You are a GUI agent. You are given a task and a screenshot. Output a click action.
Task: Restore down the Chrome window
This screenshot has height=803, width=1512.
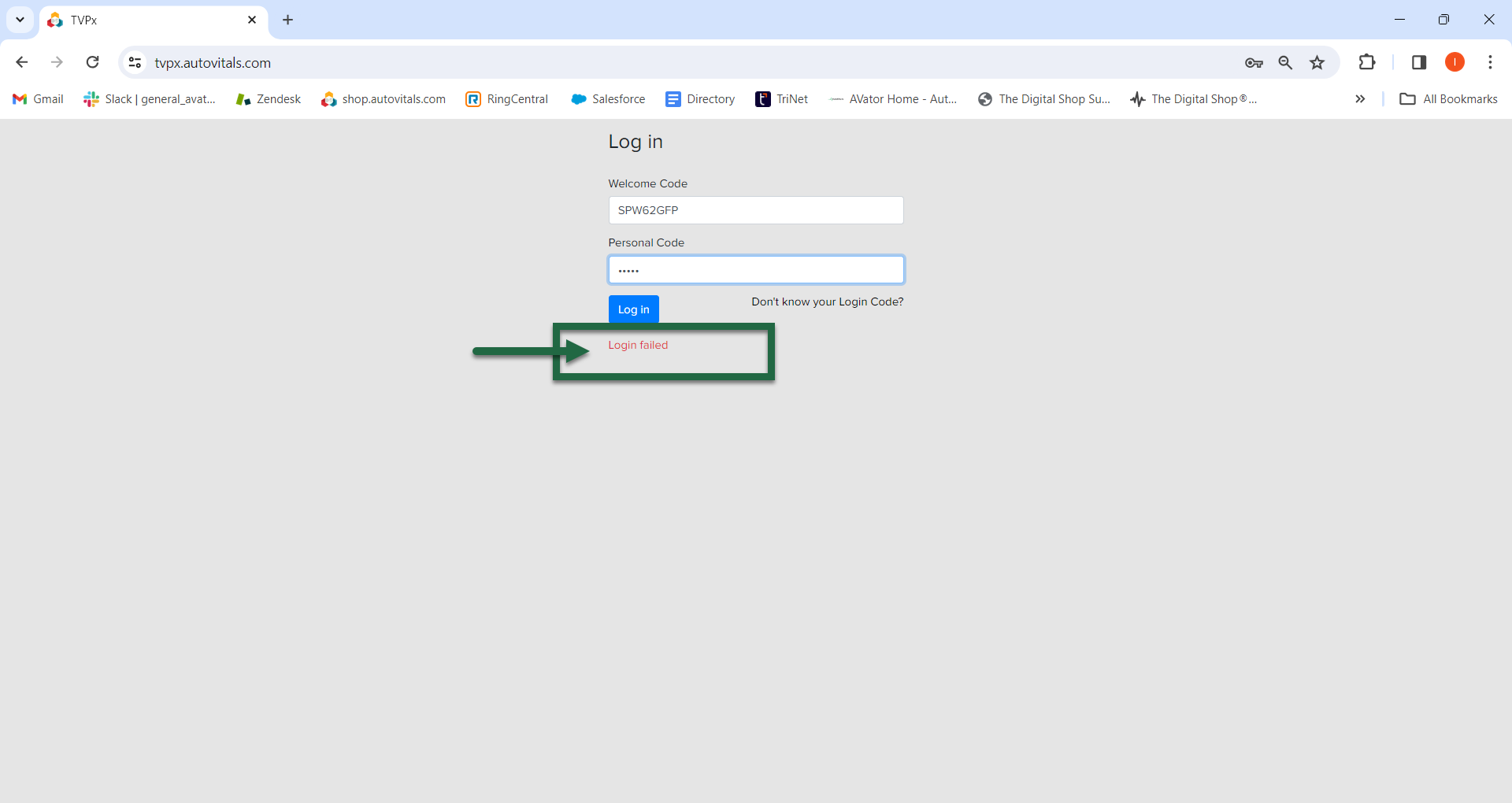(1443, 20)
